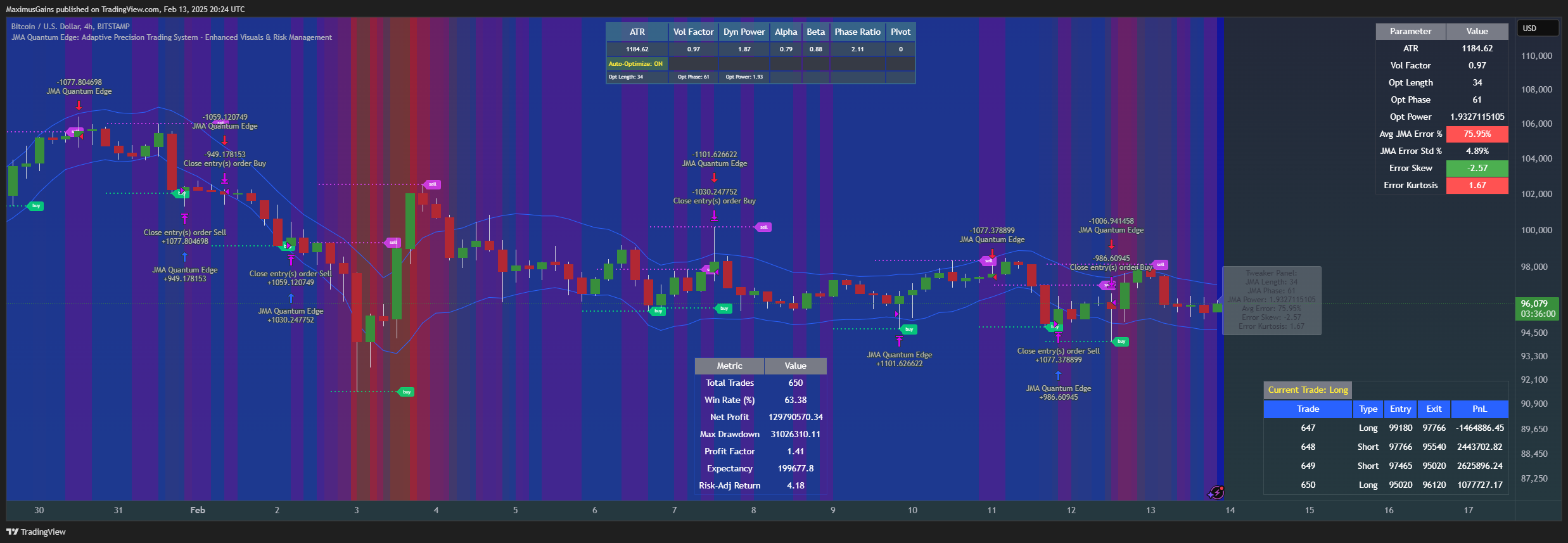The height and width of the screenshot is (543, 1568).
Task: Click the Close entry(s) order Sell +1059.120749 label
Action: coord(290,278)
